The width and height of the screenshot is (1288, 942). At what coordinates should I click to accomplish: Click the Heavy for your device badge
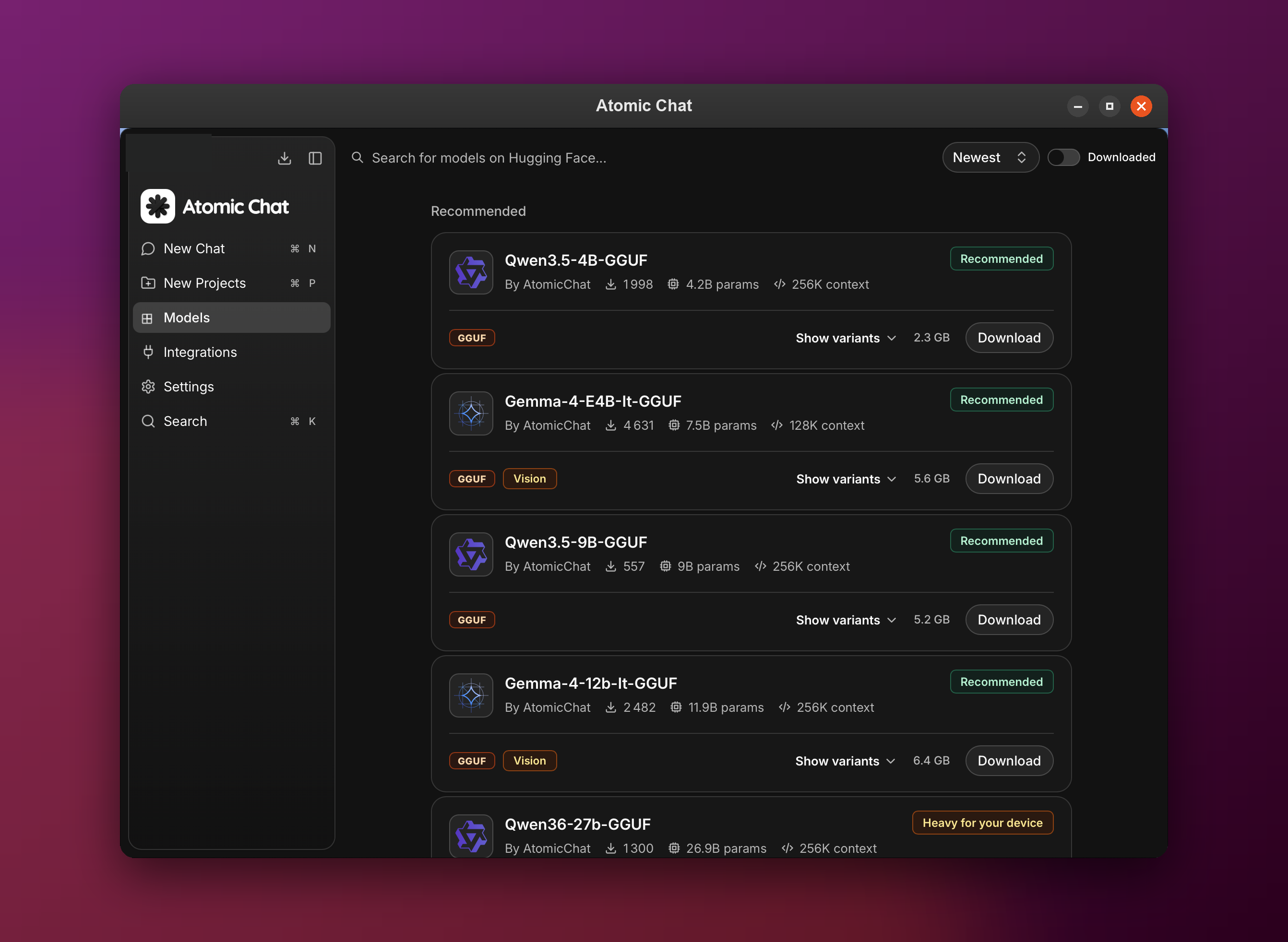click(x=982, y=823)
